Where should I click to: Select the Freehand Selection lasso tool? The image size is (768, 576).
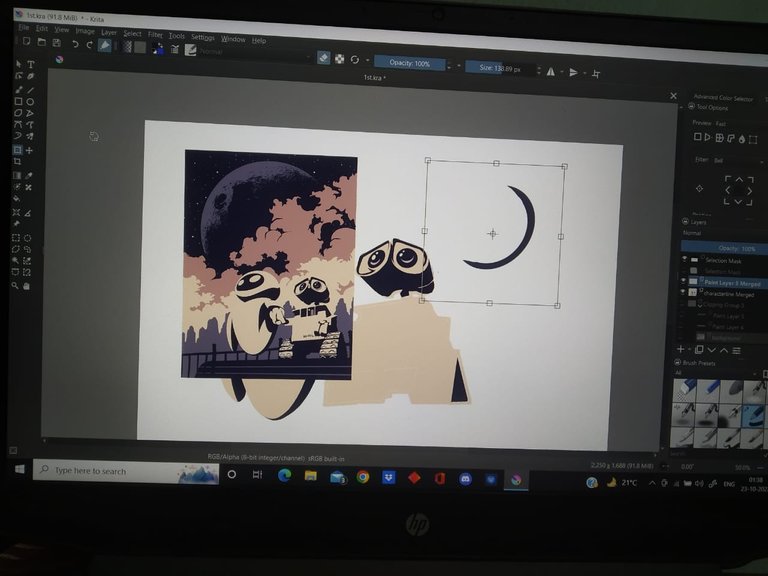pos(27,249)
